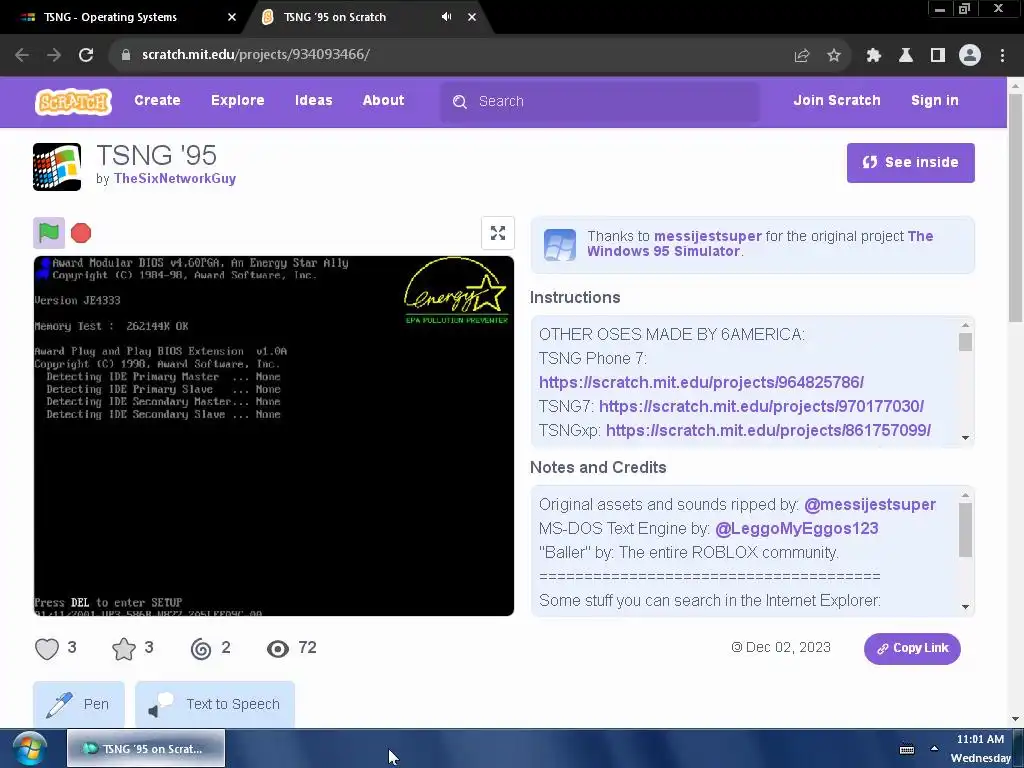Screen dimensions: 1024x768
Task: Click the love heart icon
Action: click(47, 648)
